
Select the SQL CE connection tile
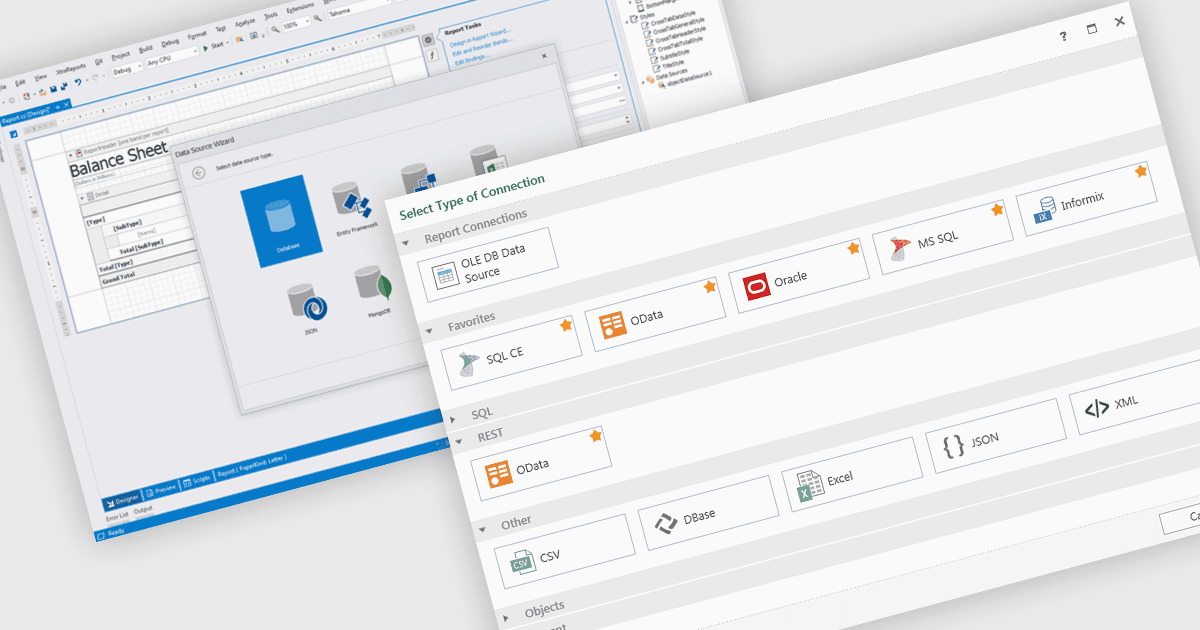click(512, 353)
